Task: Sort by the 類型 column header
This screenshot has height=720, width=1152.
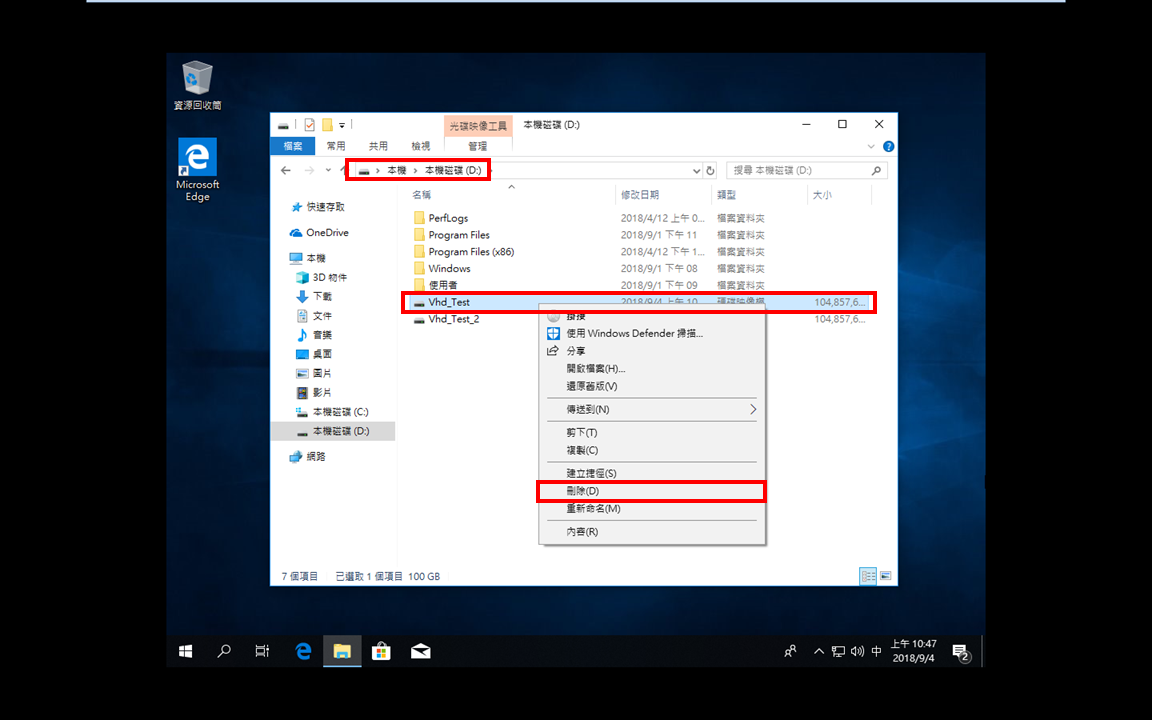Action: (x=727, y=195)
